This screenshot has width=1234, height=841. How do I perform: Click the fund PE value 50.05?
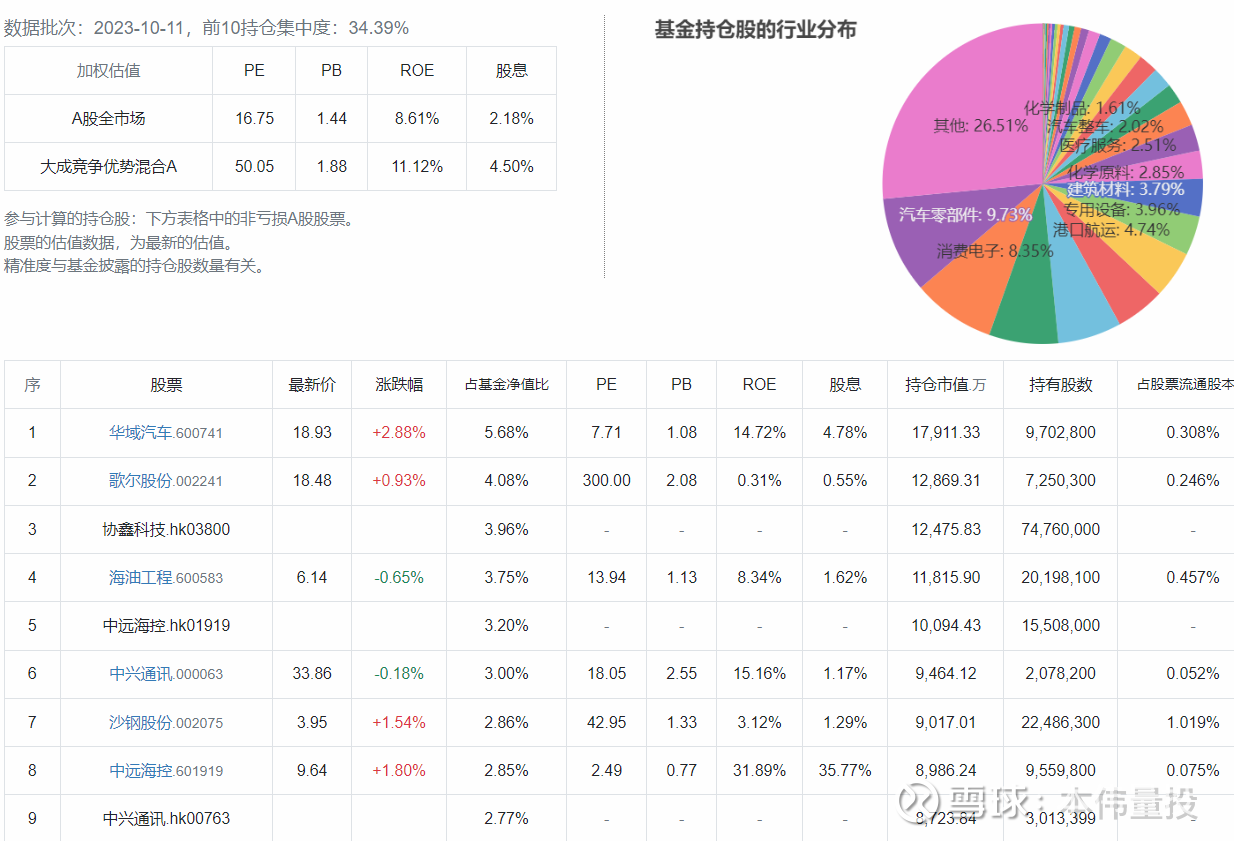point(254,167)
